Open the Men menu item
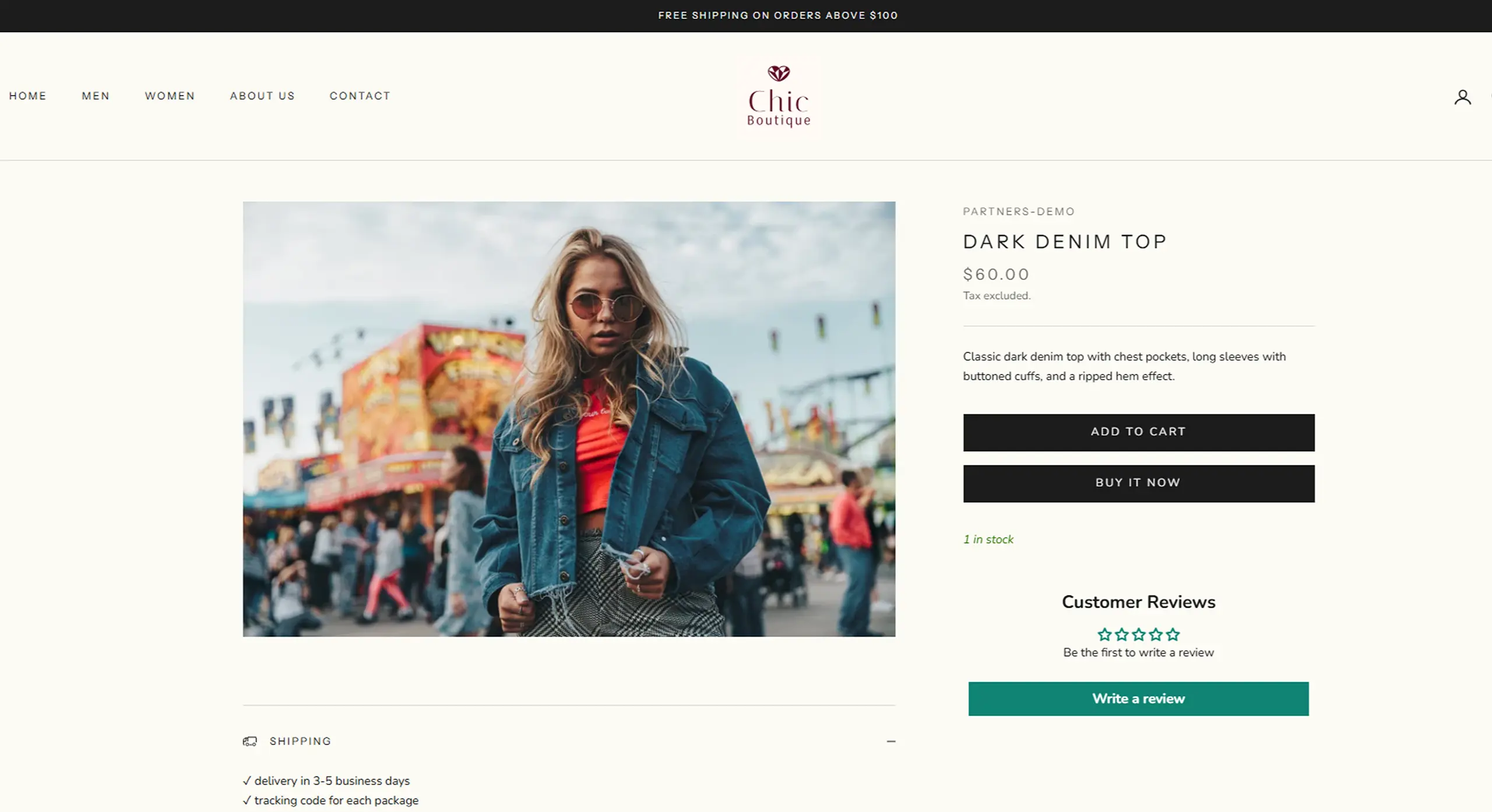1492x812 pixels. [96, 96]
